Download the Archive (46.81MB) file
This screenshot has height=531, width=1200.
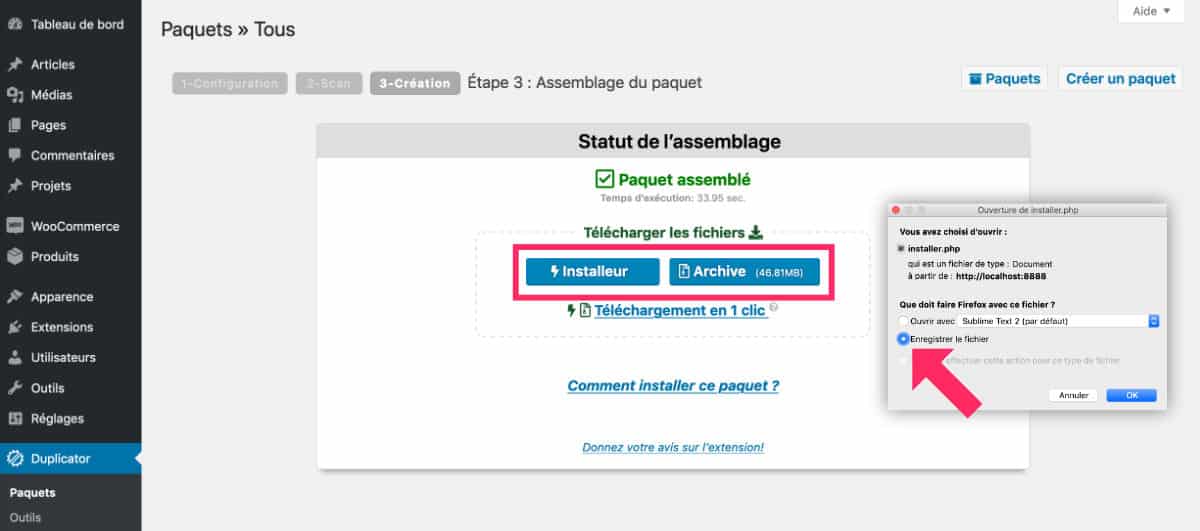(744, 272)
